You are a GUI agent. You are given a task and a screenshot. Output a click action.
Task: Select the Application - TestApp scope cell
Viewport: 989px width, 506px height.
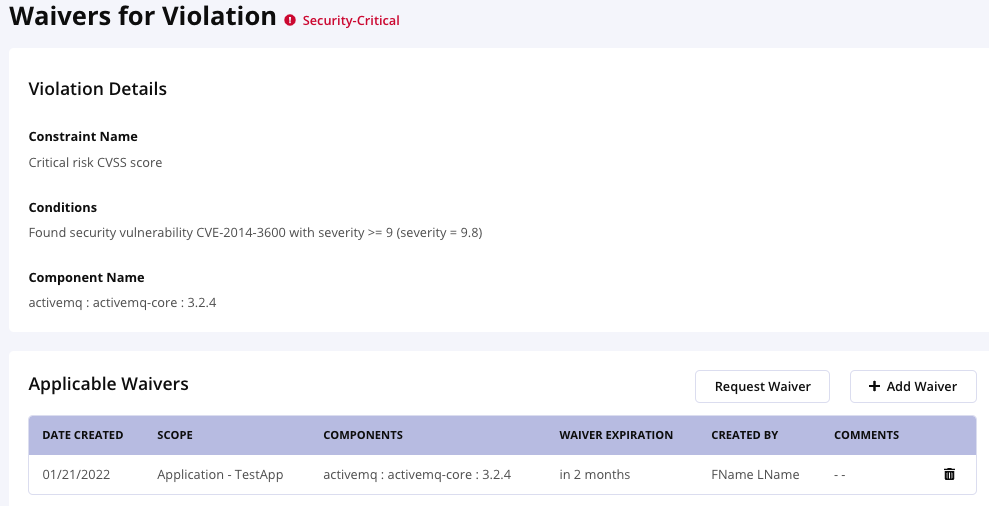(x=220, y=475)
